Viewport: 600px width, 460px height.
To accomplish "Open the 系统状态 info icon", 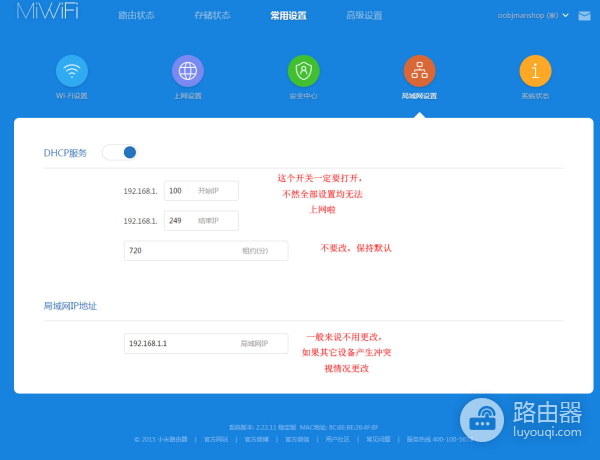I will (535, 71).
